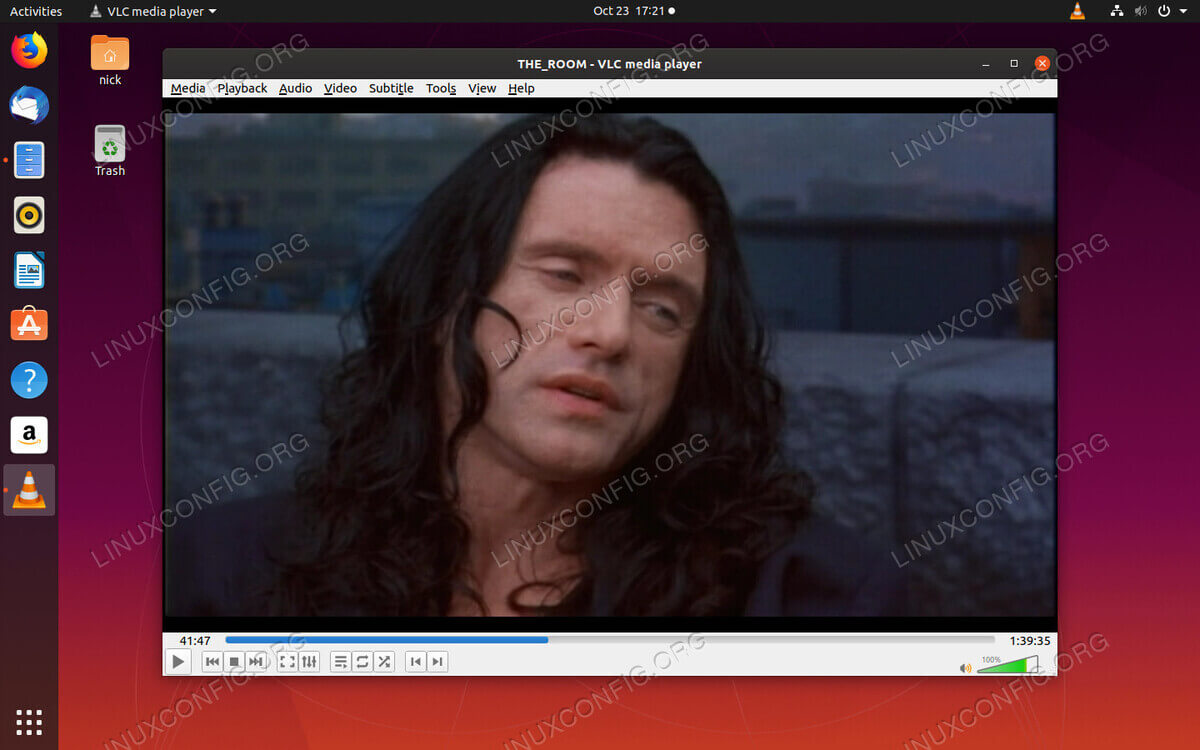Open the extended settings equalizer icon
The image size is (1200, 750).
coord(310,661)
